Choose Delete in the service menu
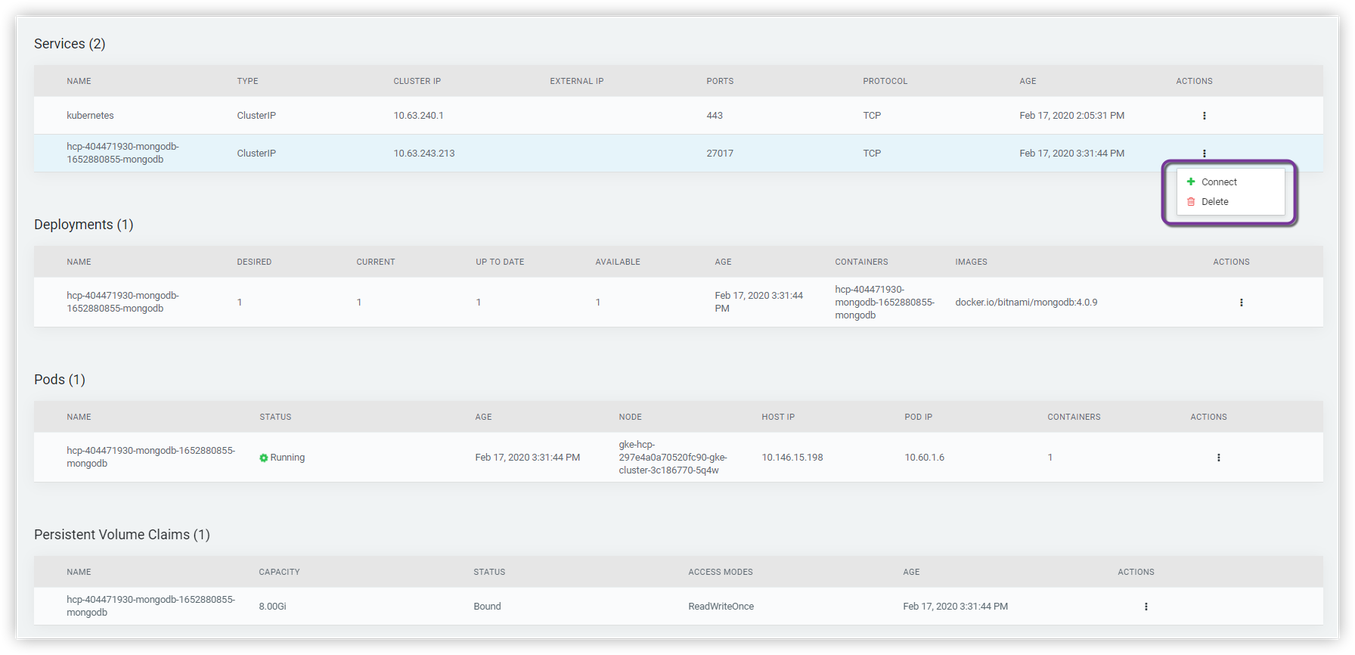This screenshot has width=1355, height=655. click(1215, 202)
